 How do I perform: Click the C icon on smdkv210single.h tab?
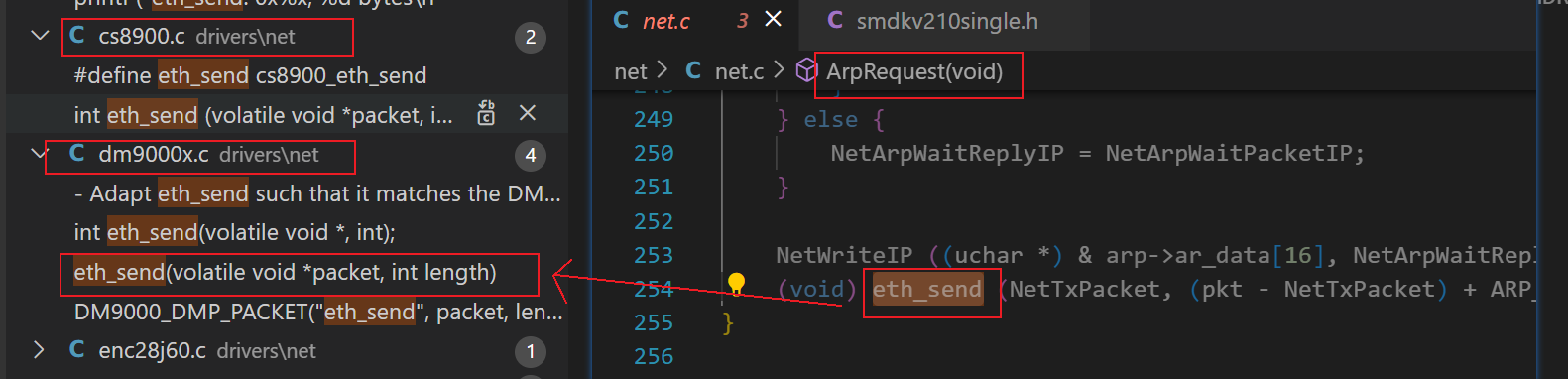point(835,20)
